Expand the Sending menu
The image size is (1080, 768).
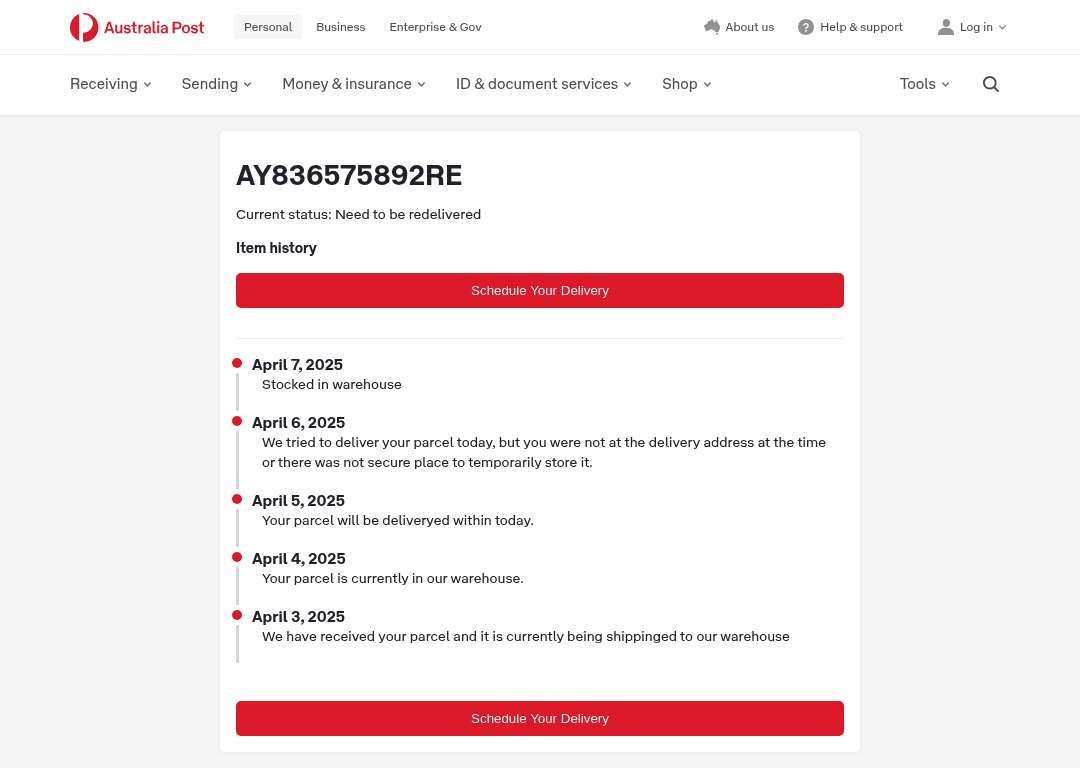pyautogui.click(x=217, y=84)
